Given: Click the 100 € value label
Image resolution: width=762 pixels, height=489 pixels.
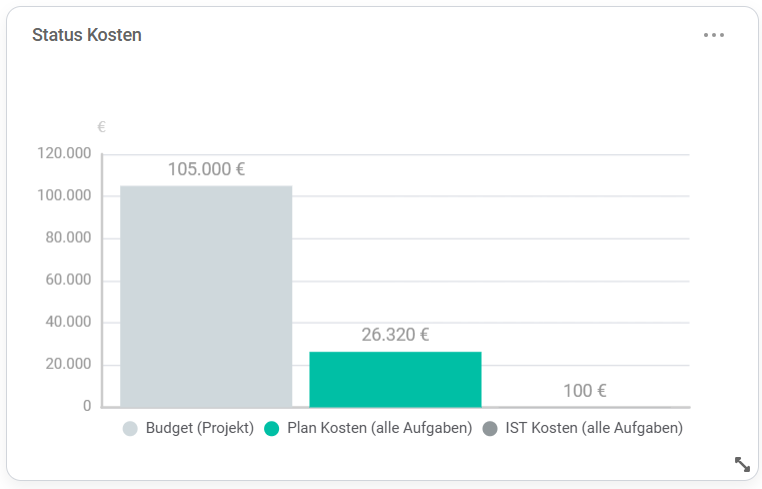Looking at the screenshot, I should pos(585,391).
